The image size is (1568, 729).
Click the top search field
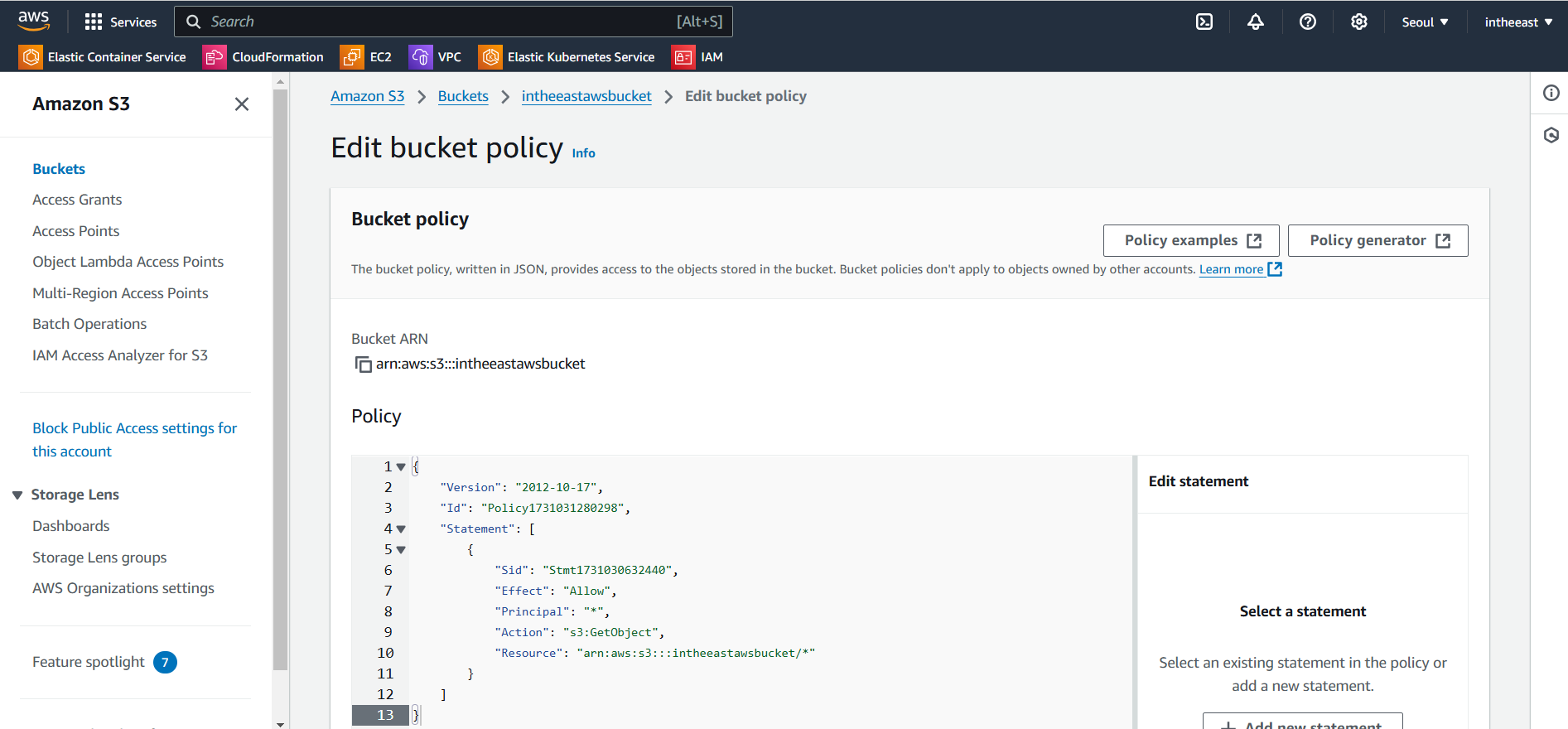point(453,22)
